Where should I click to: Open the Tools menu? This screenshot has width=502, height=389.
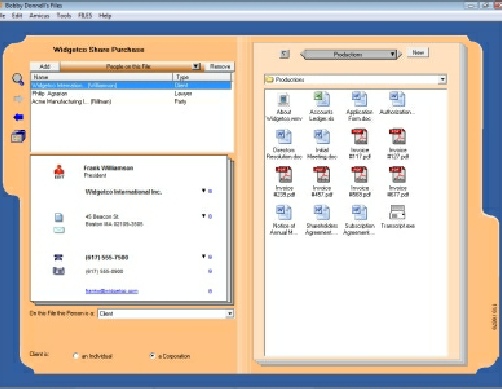64,16
